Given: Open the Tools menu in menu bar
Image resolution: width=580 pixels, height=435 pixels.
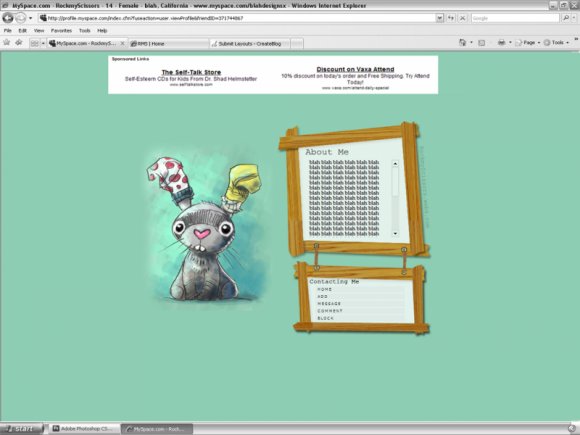Looking at the screenshot, I should (85, 31).
